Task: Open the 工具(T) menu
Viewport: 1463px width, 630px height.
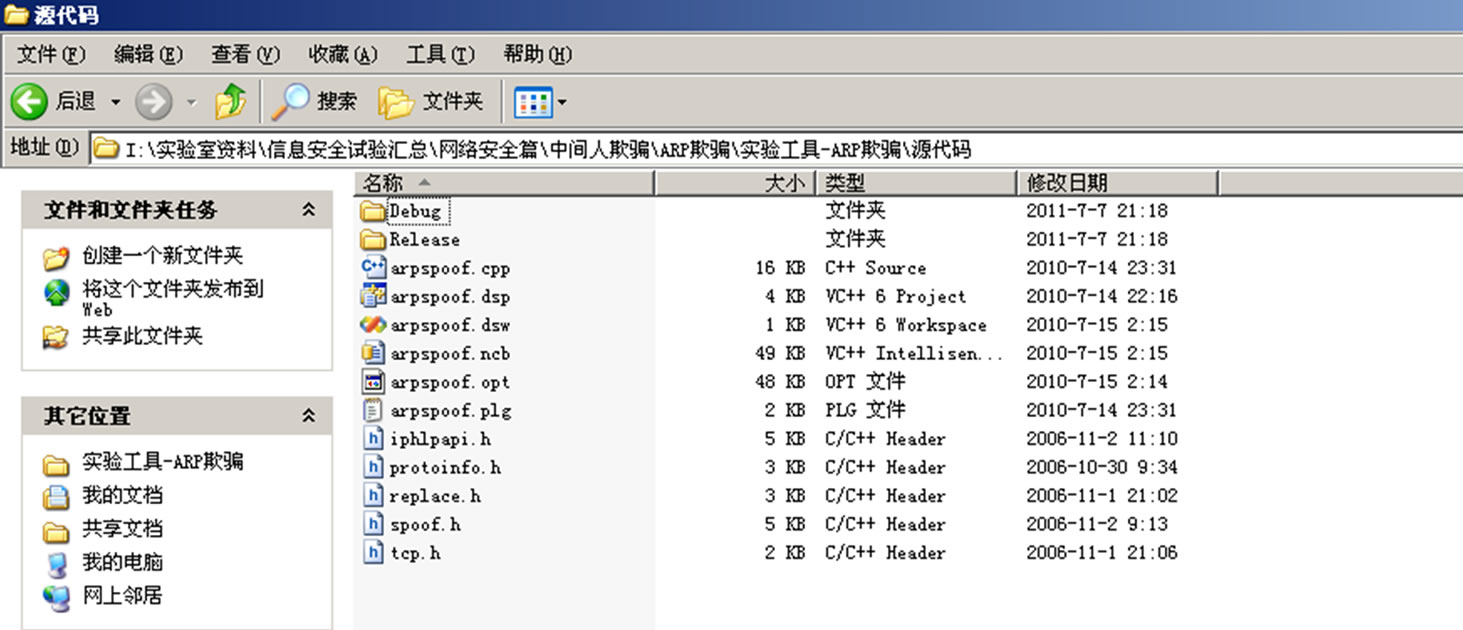Action: (440, 54)
